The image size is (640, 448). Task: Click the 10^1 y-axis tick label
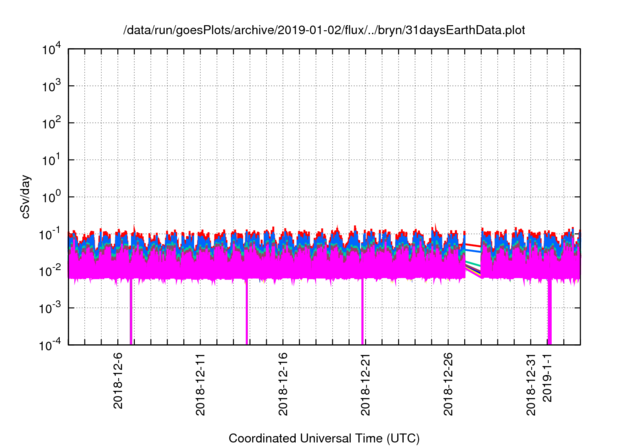pos(52,160)
